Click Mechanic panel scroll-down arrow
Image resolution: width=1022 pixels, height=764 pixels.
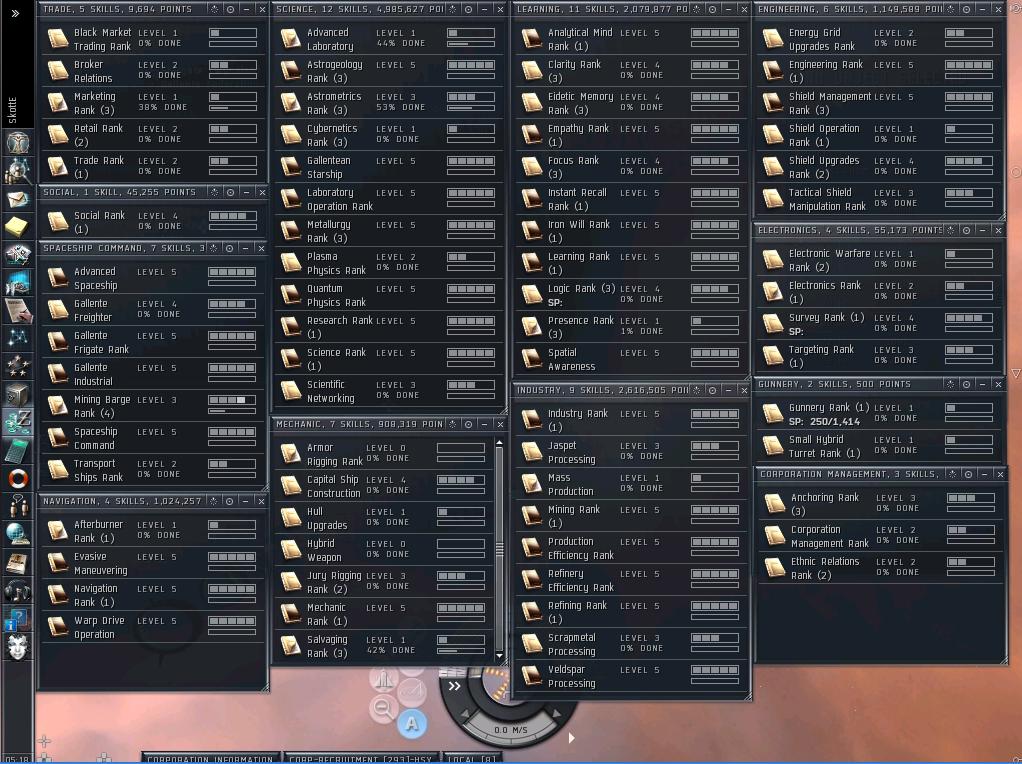pyautogui.click(x=499, y=655)
